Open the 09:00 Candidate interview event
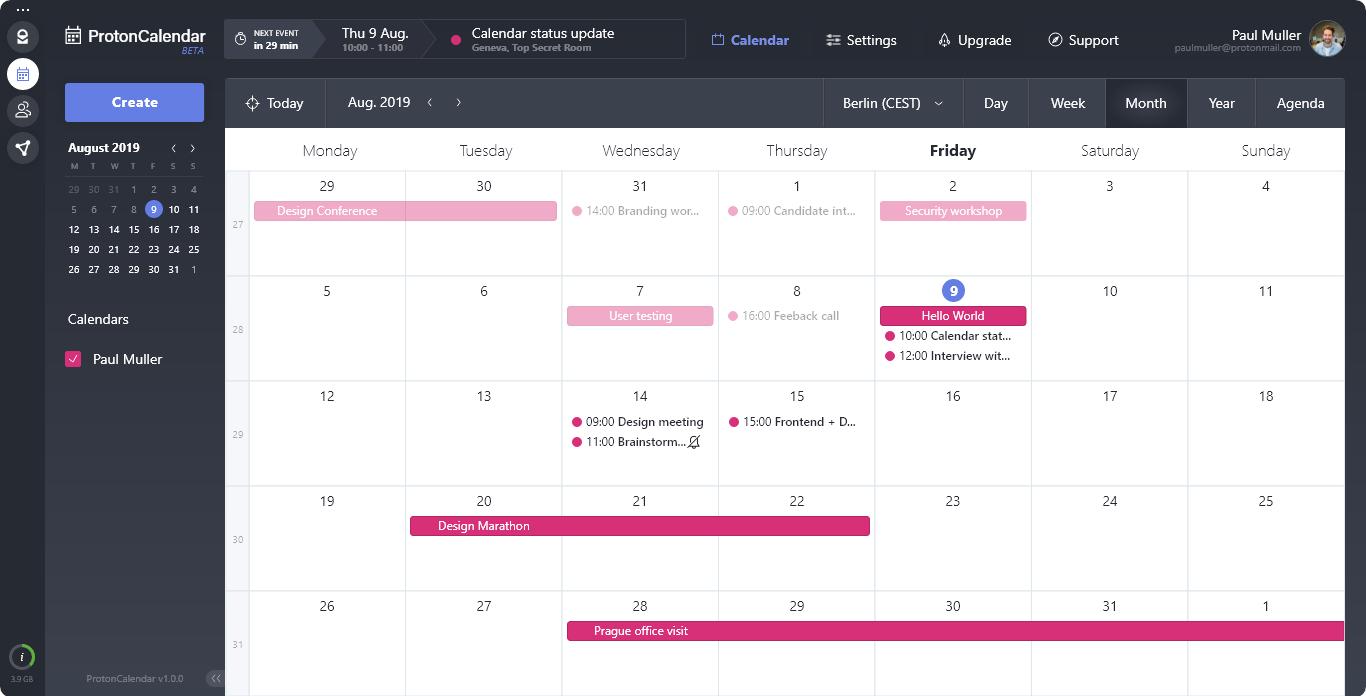Viewport: 1366px width, 696px height. [792, 211]
